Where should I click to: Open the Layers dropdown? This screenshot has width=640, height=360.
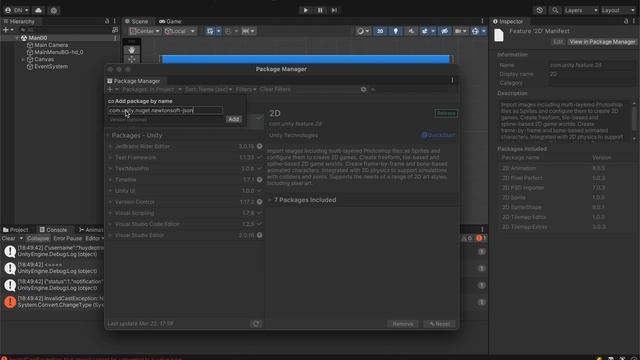click(x=581, y=10)
